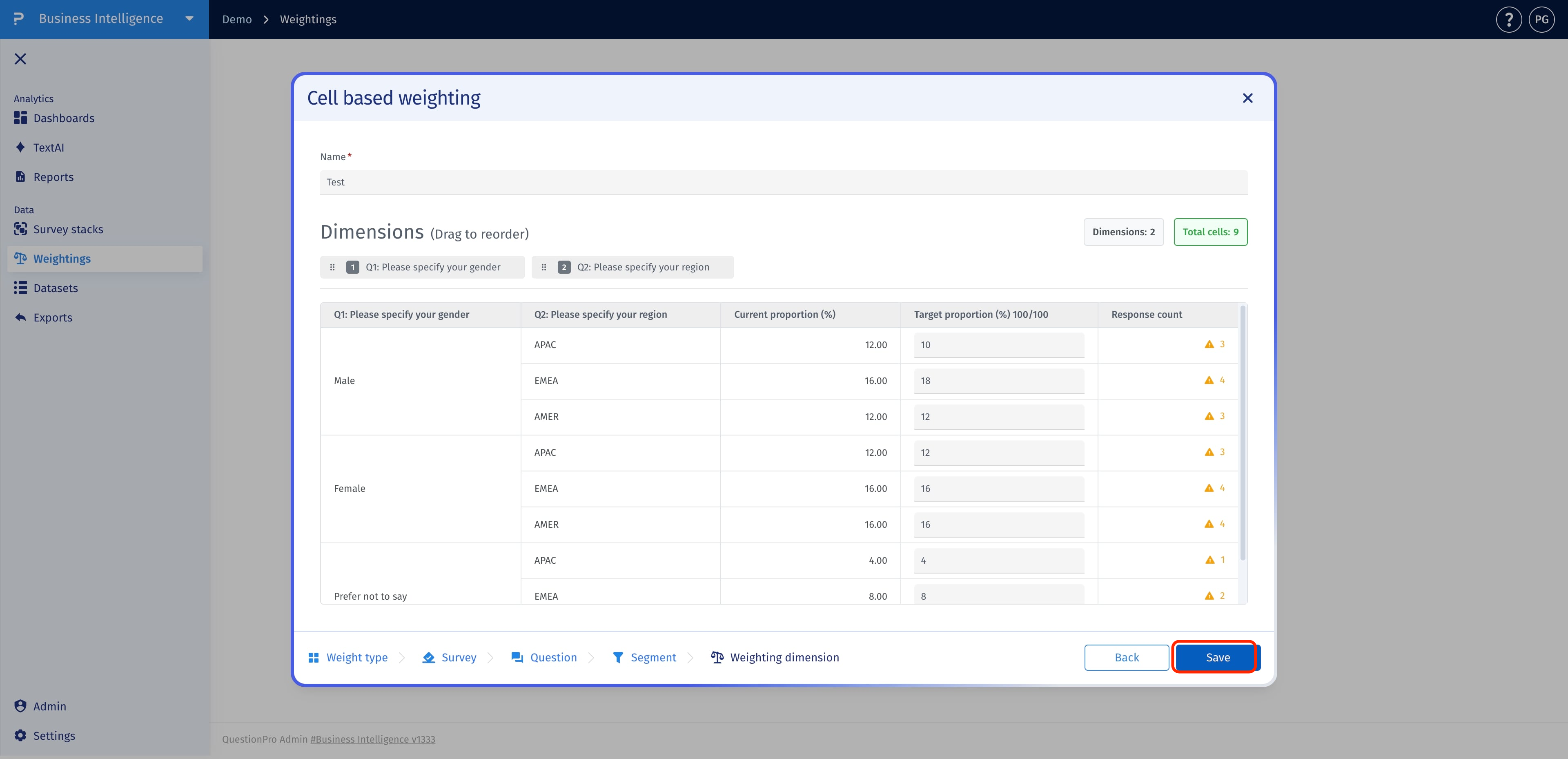Select the Survey stacks icon
1568x759 pixels.
point(20,229)
